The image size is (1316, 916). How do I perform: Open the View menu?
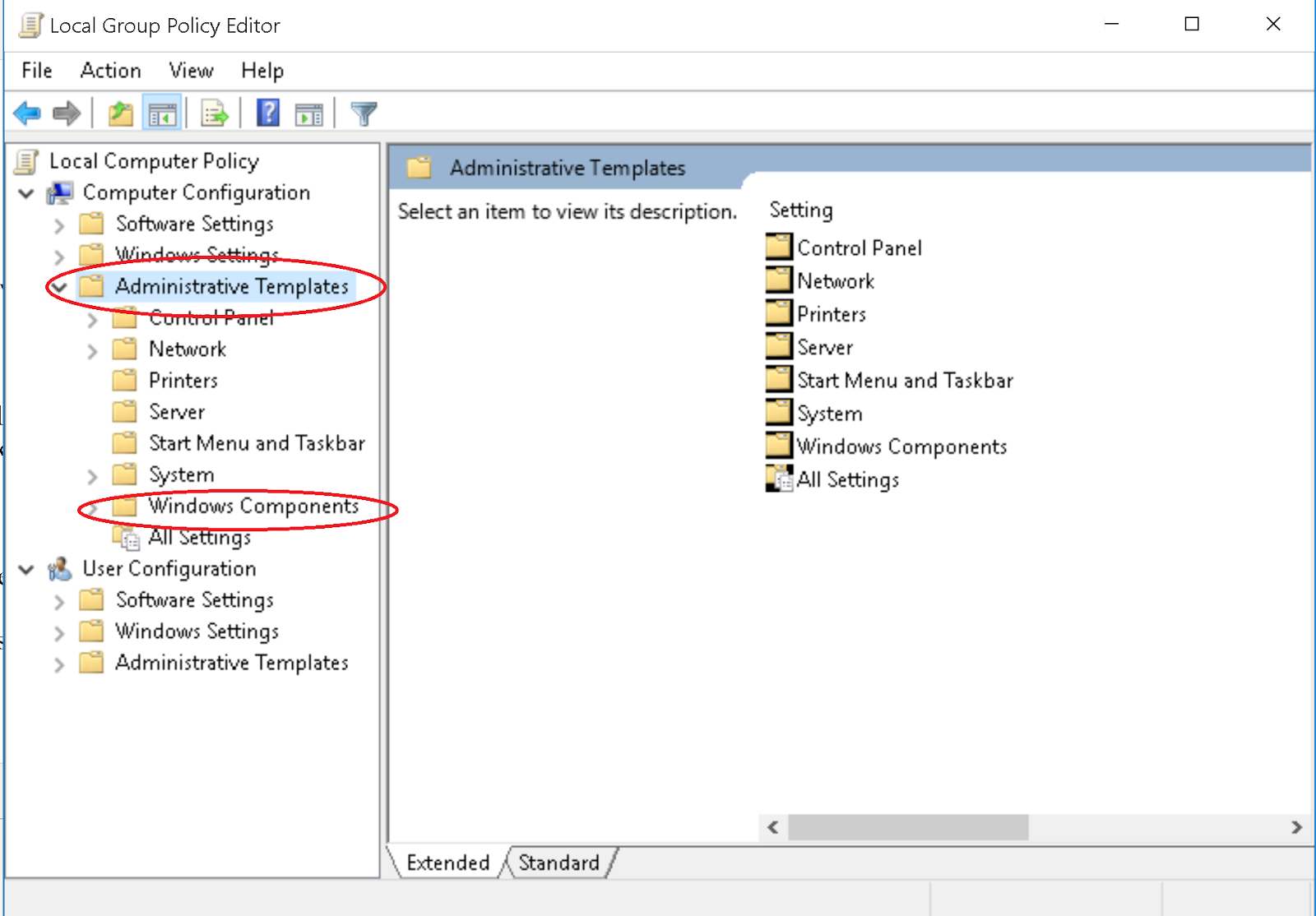click(x=192, y=71)
